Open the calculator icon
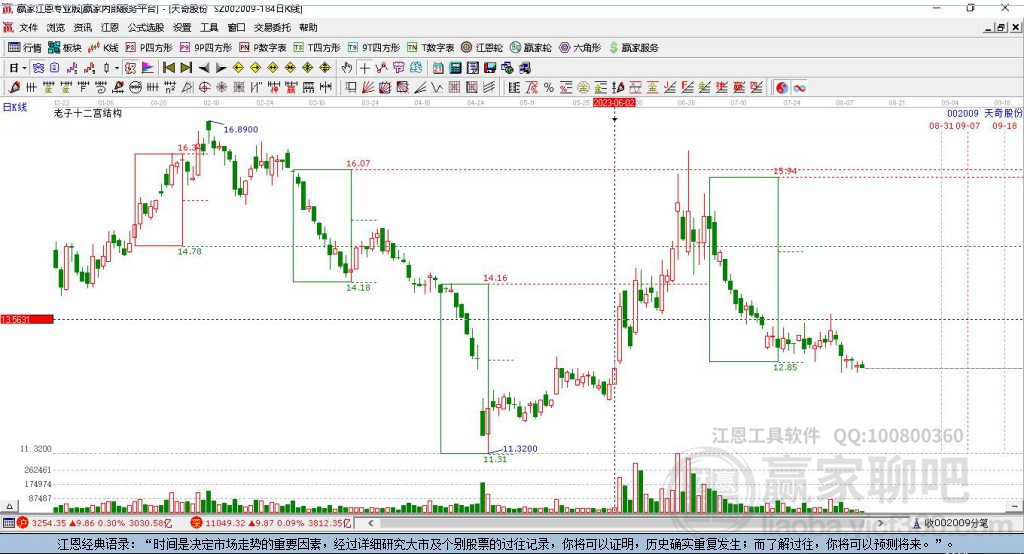This screenshot has width=1024, height=554. coord(455,67)
